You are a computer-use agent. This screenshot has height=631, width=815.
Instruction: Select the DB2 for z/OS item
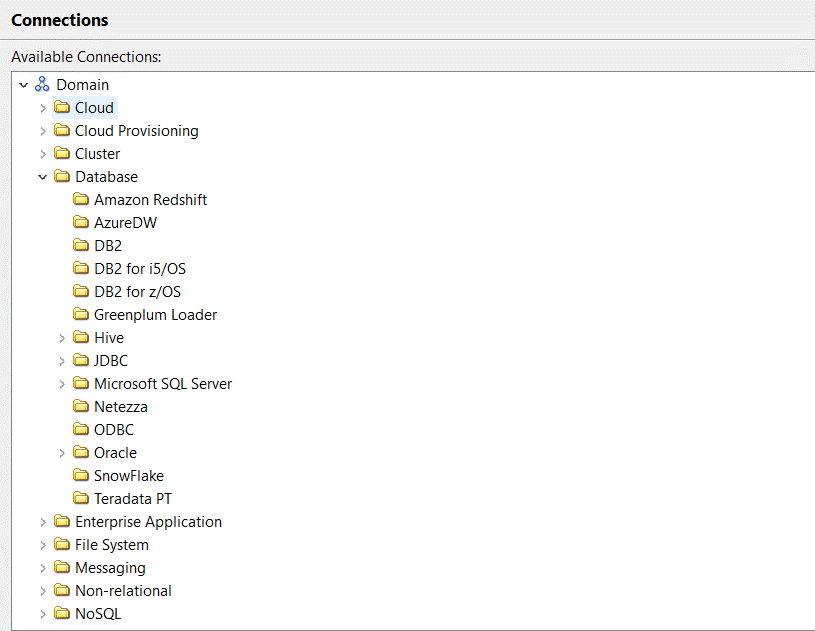tap(137, 292)
